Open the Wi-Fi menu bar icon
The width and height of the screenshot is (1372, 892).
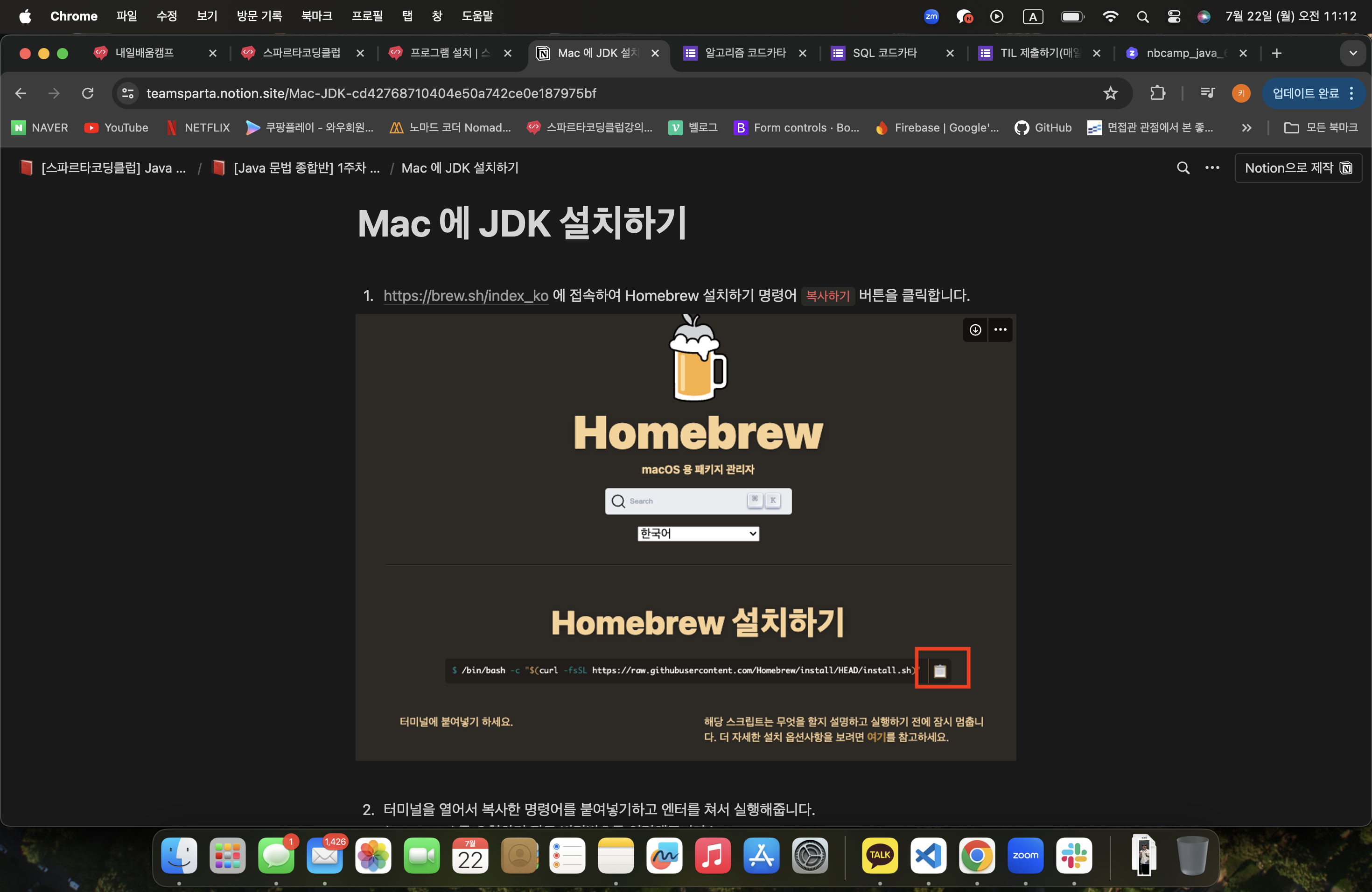tap(1110, 17)
